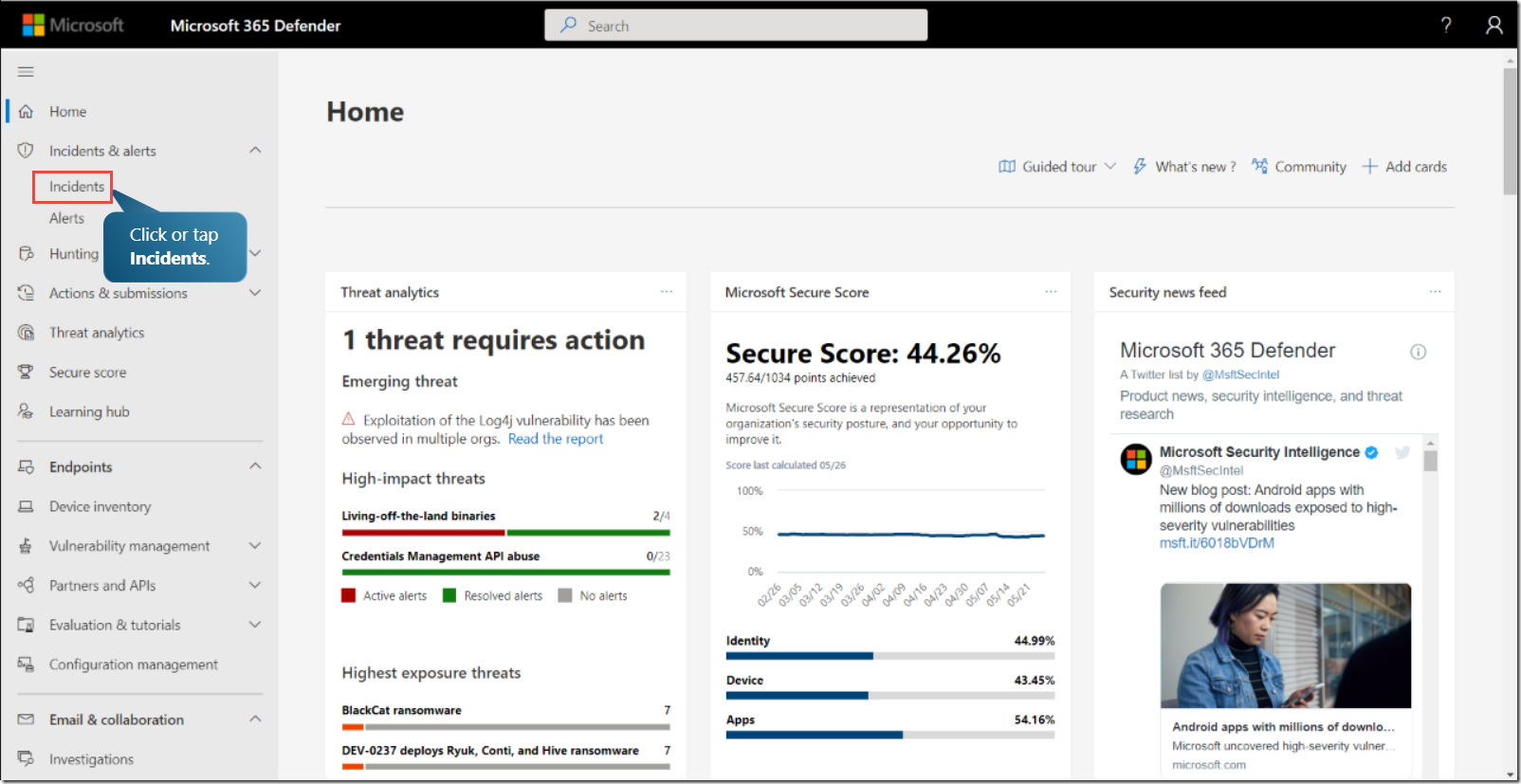1521x784 pixels.
Task: Open the msft.it/6018bVDrM link
Action: [x=1217, y=543]
